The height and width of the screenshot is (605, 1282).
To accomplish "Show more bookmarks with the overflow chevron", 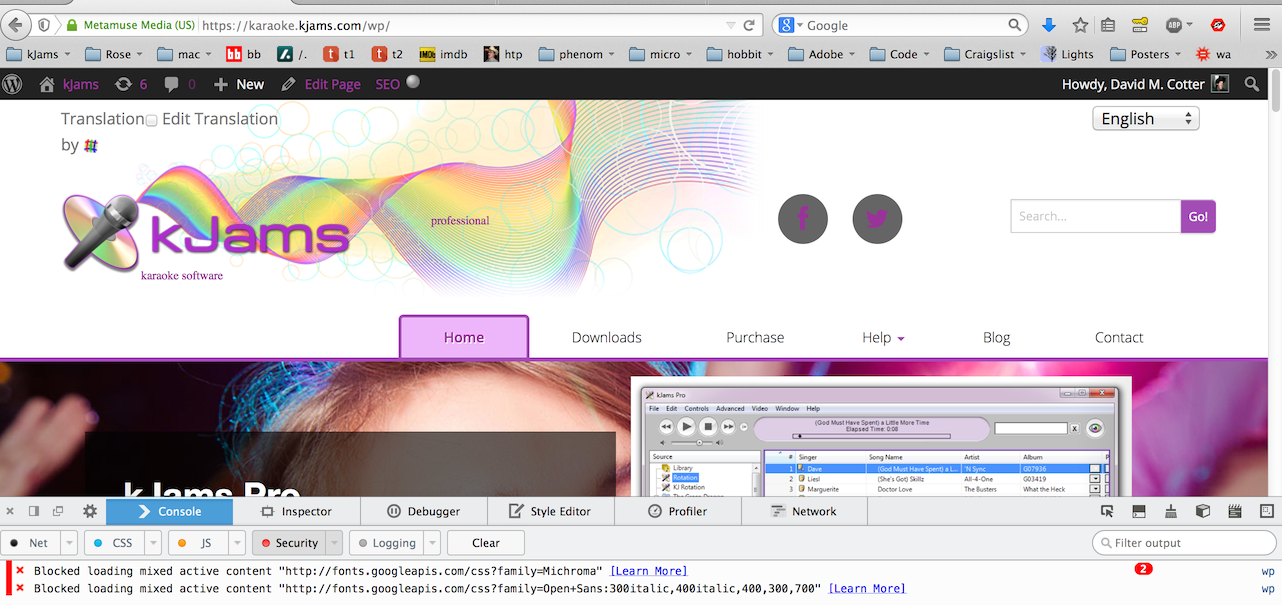I will click(1271, 54).
